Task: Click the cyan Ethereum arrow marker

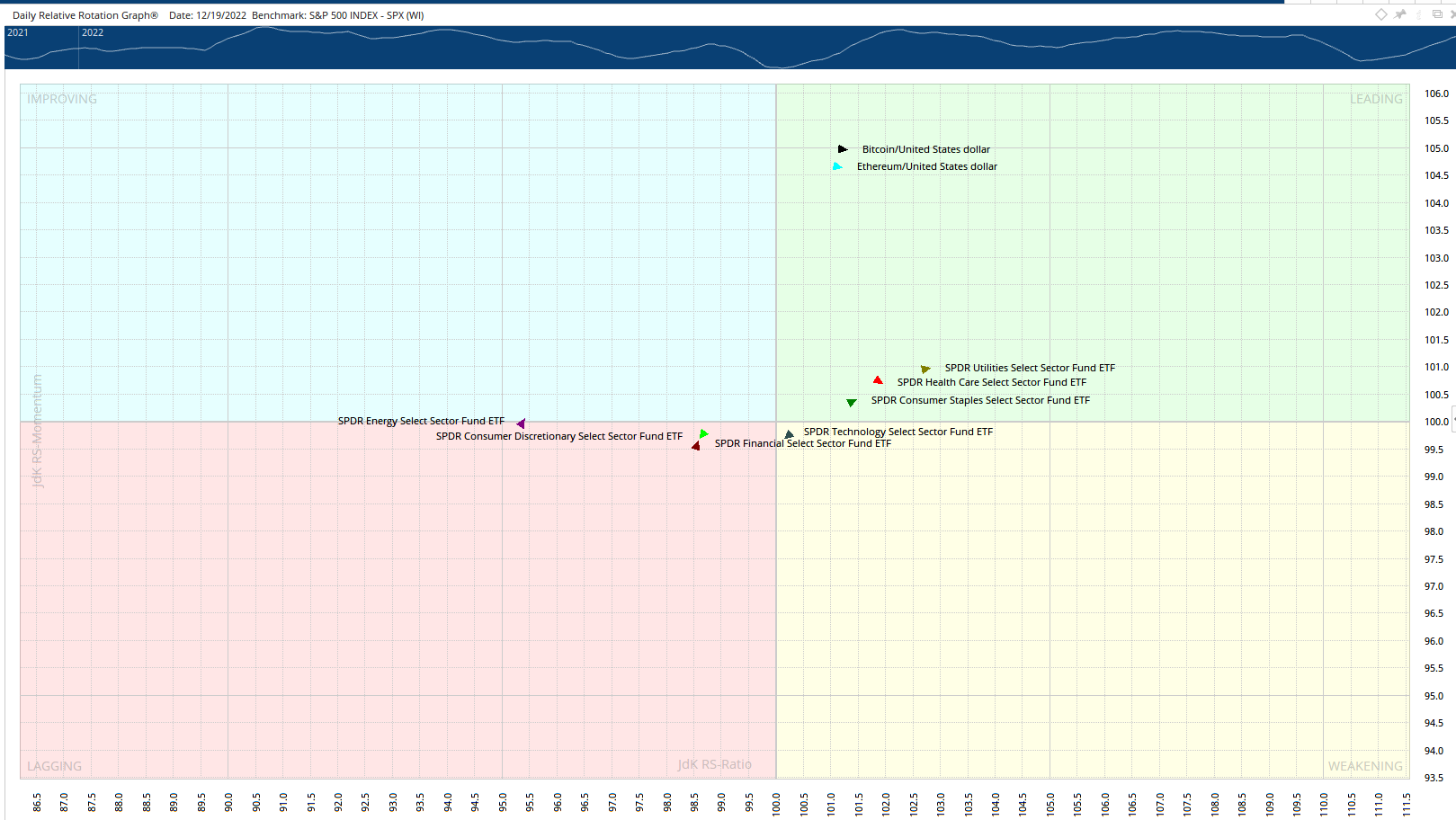Action: [837, 166]
